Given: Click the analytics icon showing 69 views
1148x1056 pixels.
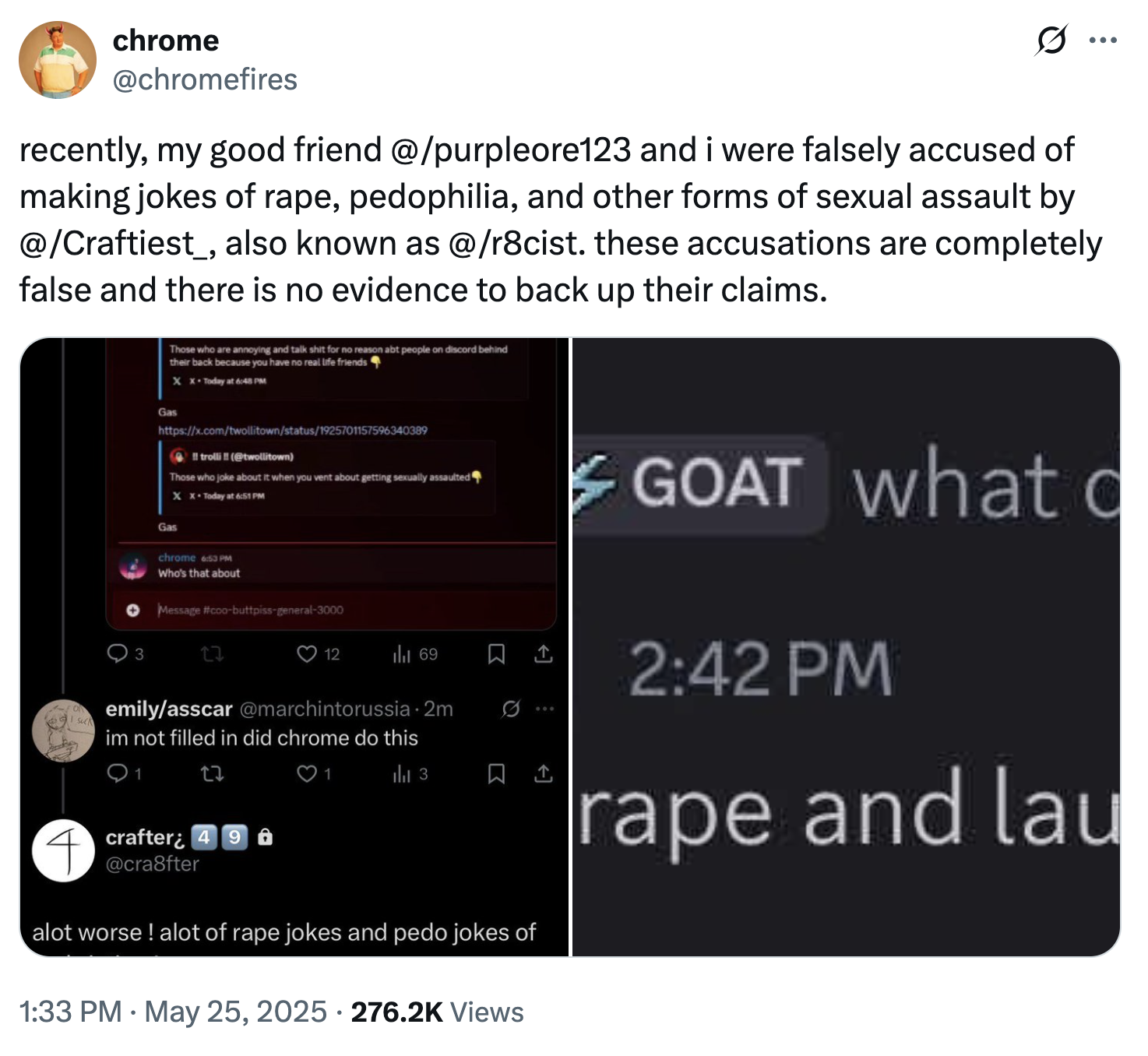Looking at the screenshot, I should pos(402,653).
